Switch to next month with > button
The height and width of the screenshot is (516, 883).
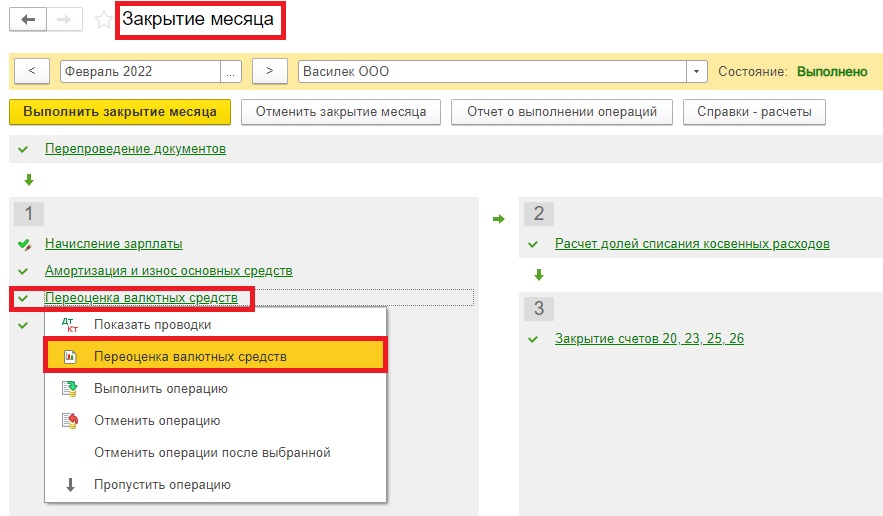click(x=270, y=72)
